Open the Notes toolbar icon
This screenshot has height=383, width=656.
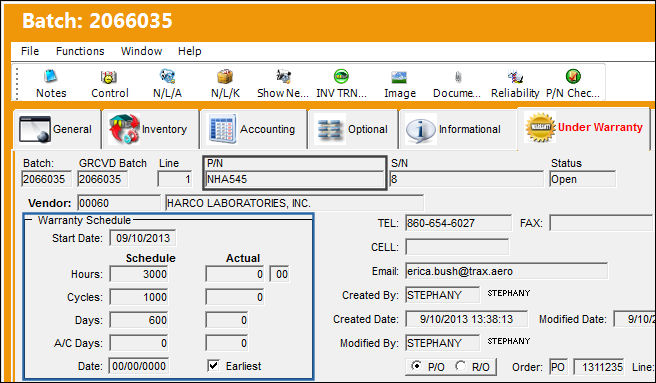51,77
